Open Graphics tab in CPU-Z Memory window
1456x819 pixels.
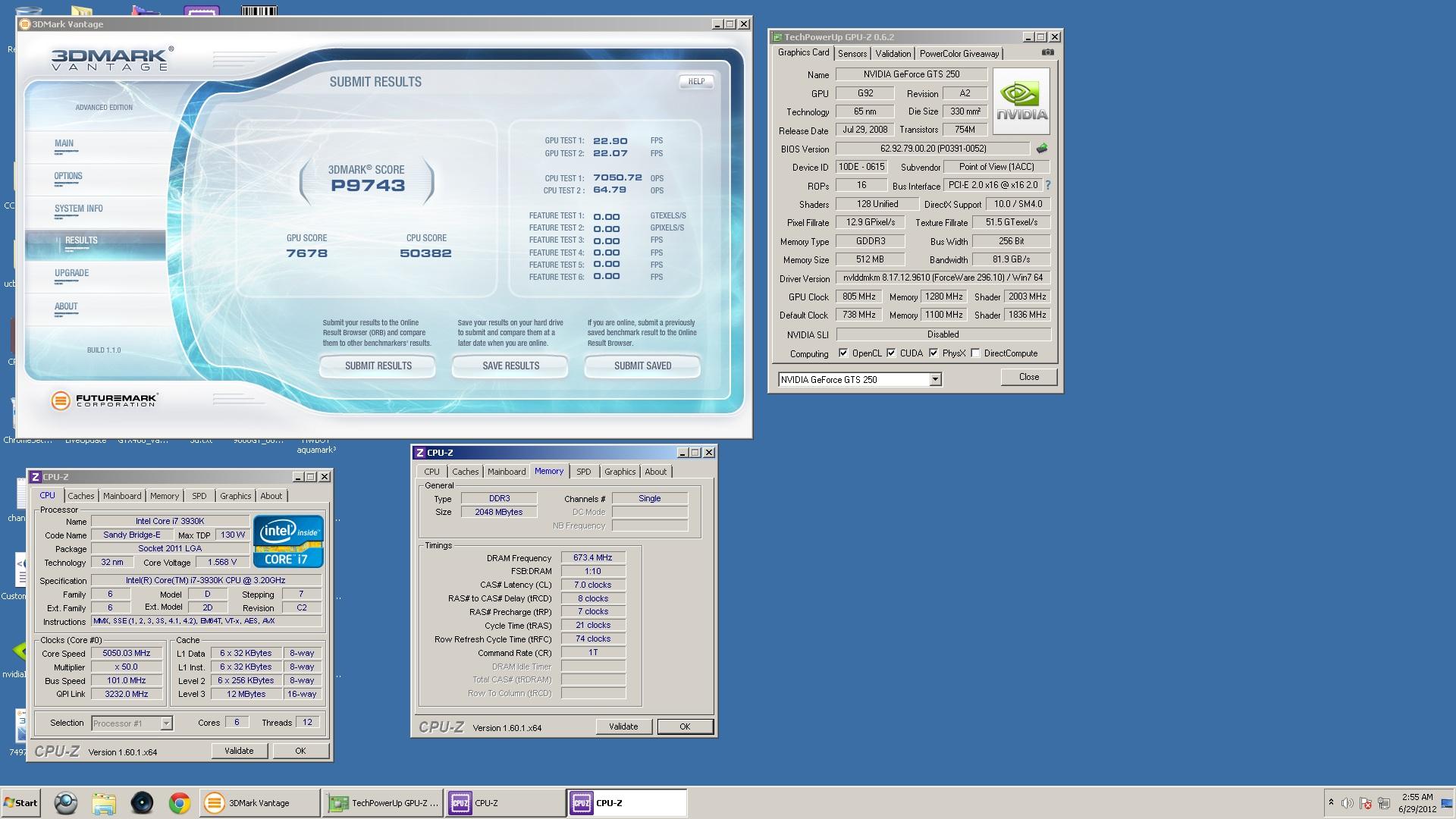620,472
